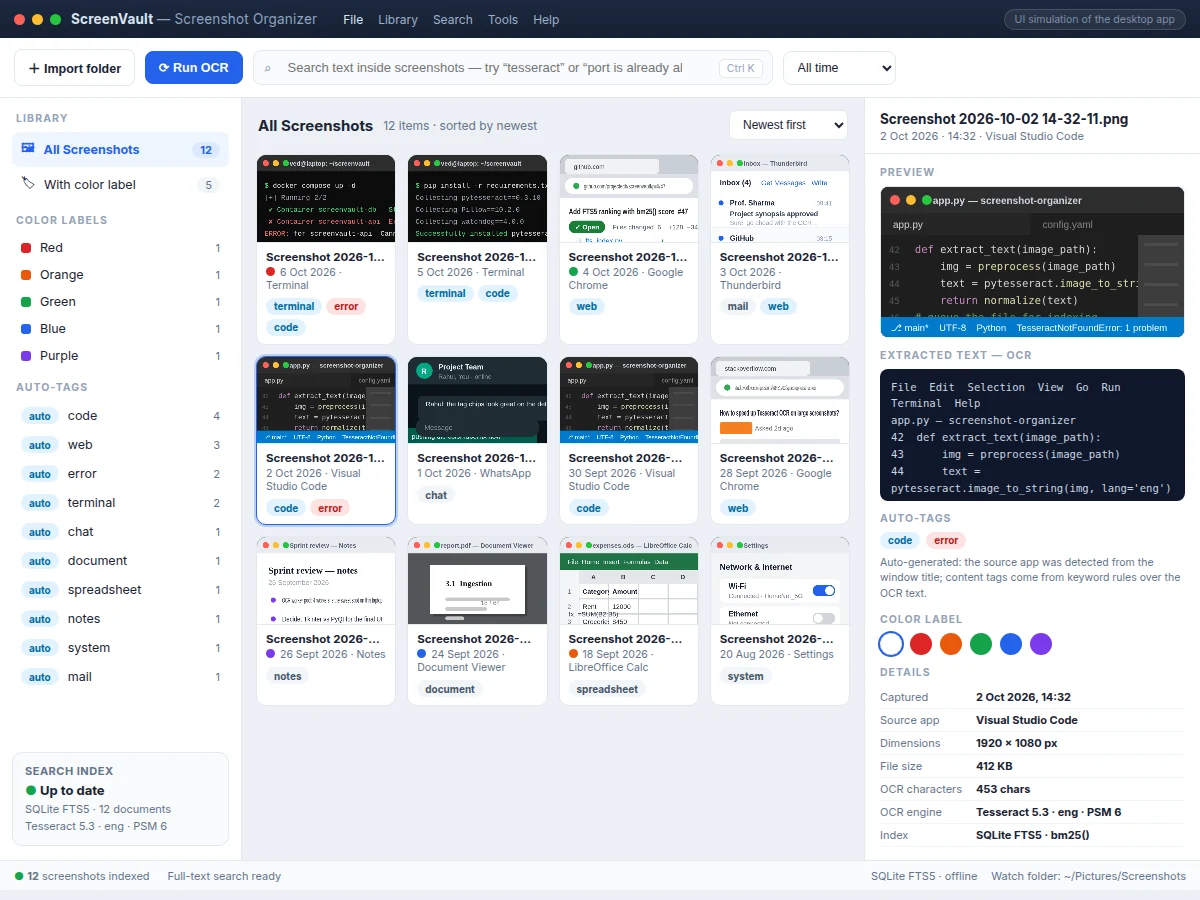Viewport: 1200px width, 900px height.
Task: Click the Search Index Up to date card
Action: (120, 799)
